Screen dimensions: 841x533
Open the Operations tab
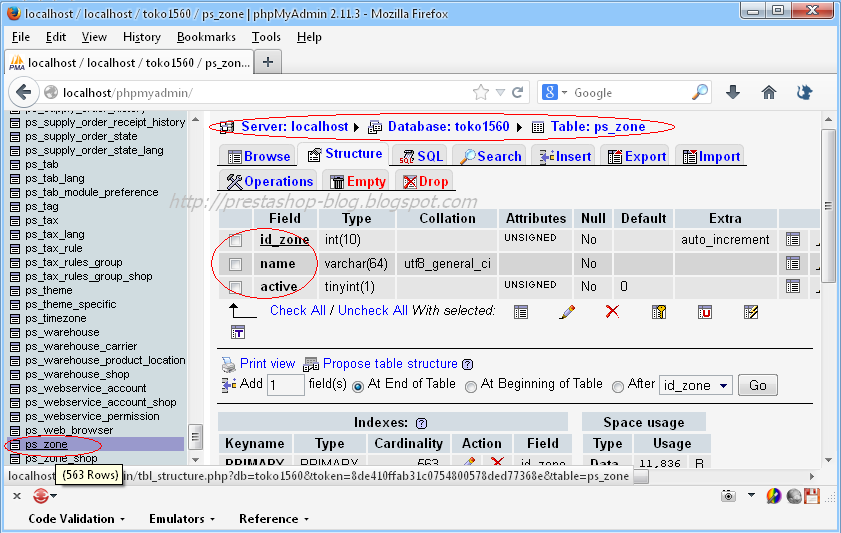269,181
